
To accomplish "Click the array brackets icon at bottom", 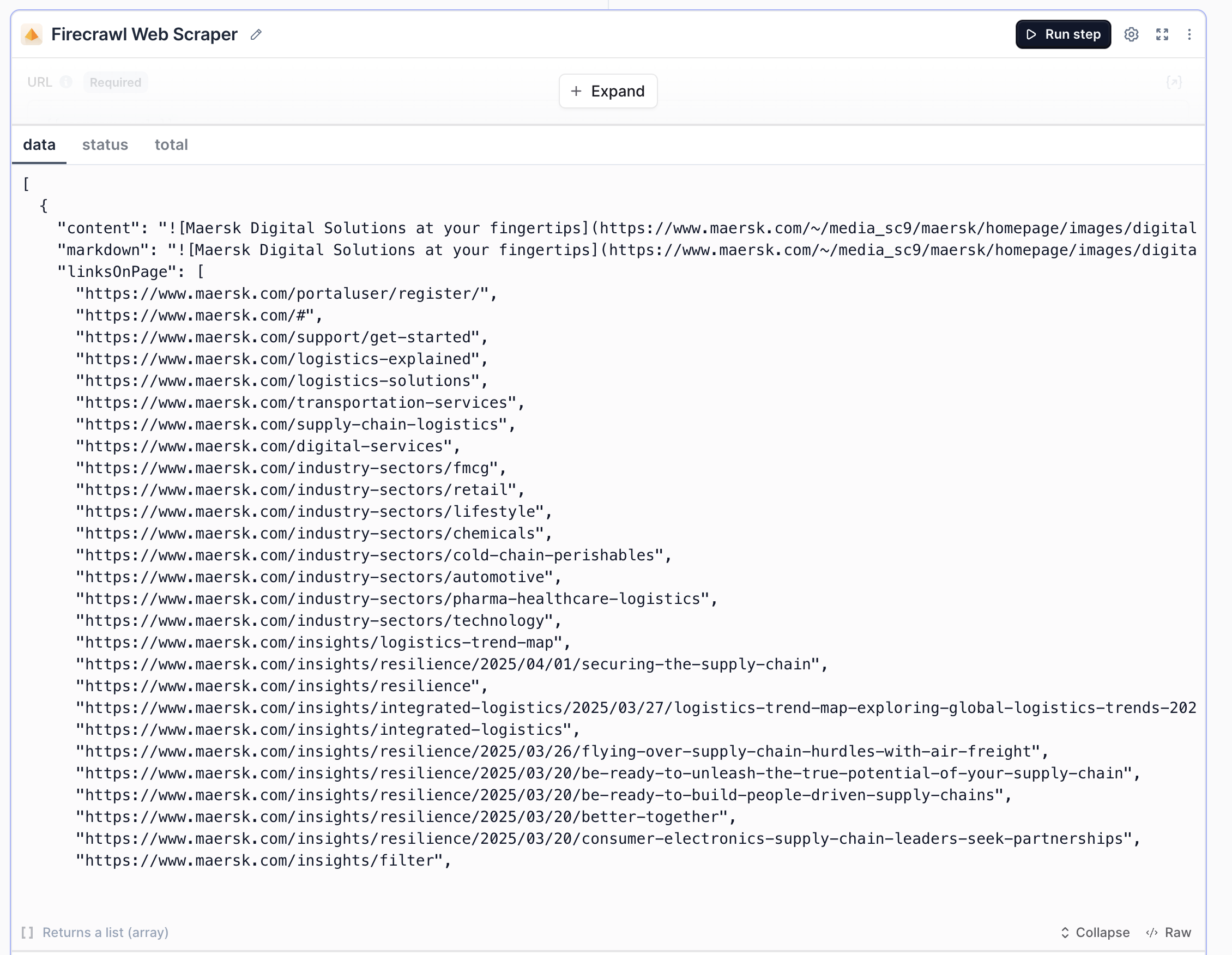I will coord(27,933).
